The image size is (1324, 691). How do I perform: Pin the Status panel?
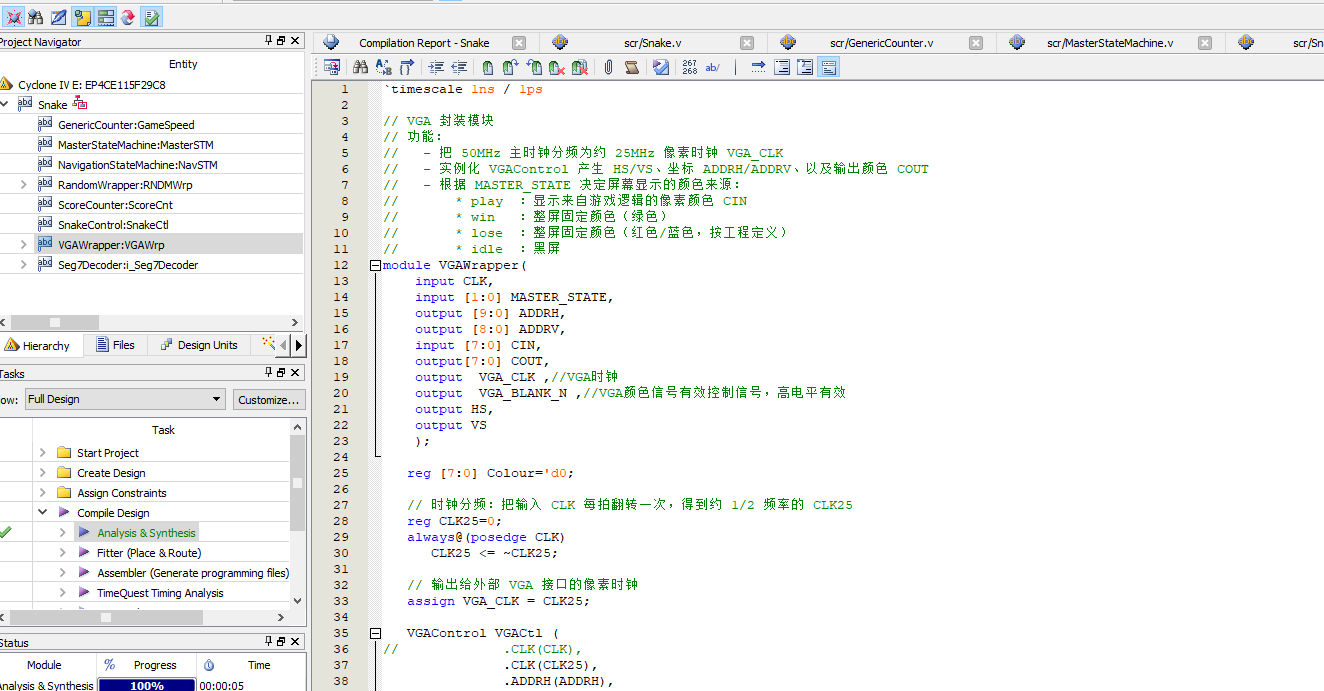[x=268, y=642]
